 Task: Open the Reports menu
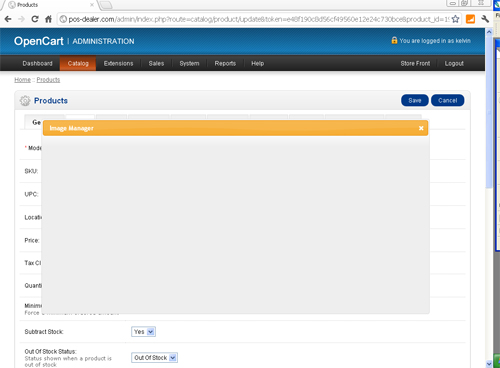[225, 63]
